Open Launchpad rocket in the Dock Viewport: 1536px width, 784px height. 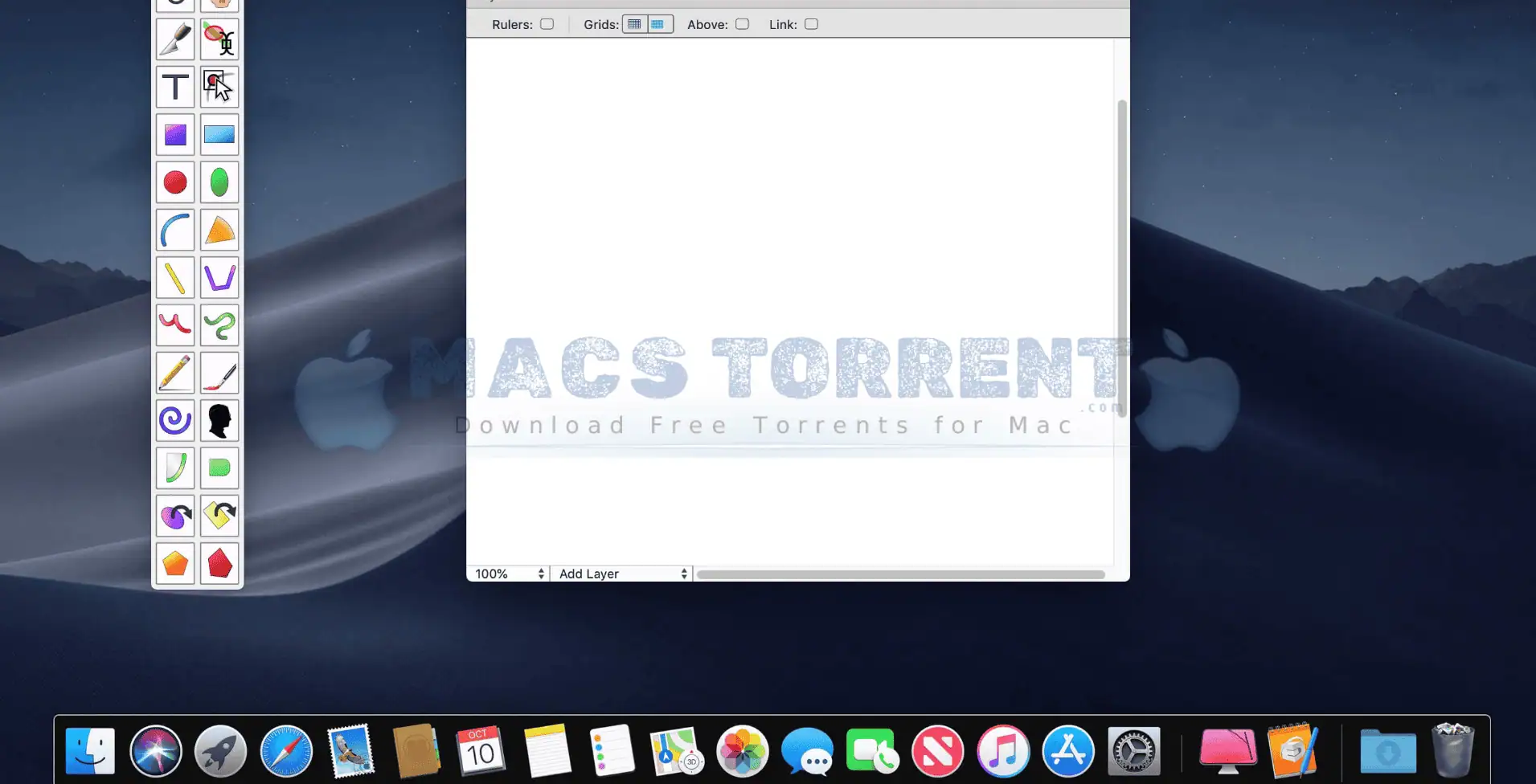[220, 752]
